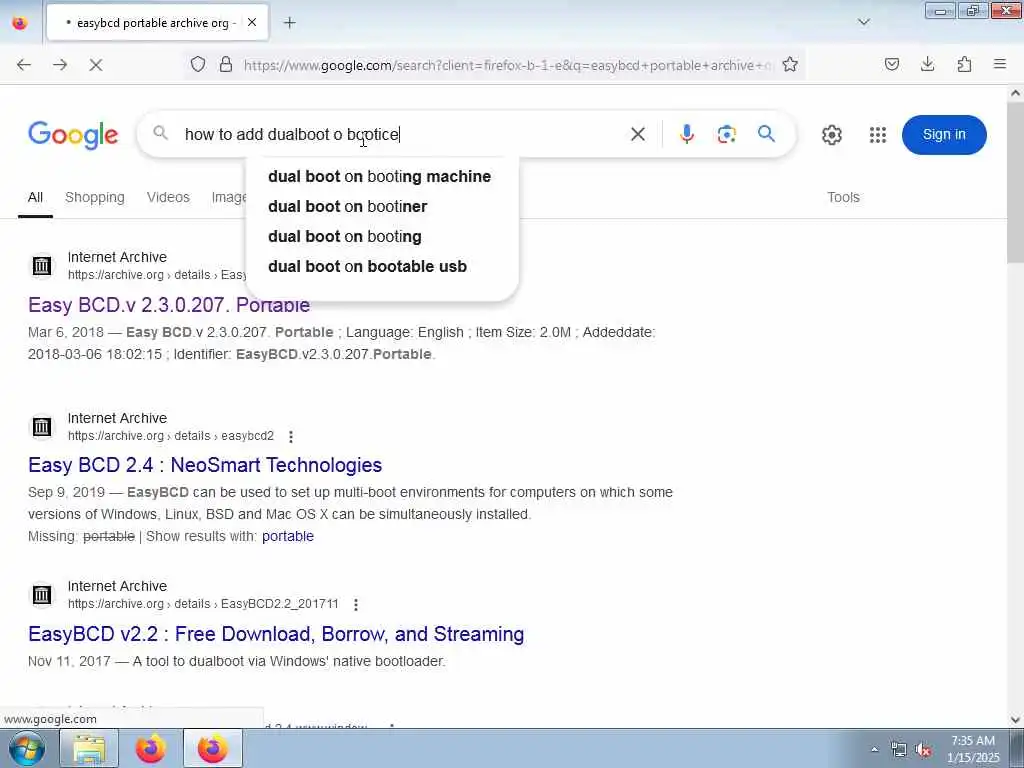Image resolution: width=1024 pixels, height=768 pixels.
Task: Open 'Easy BCD.v 2.3.0.207. Portable' result
Action: (x=168, y=305)
